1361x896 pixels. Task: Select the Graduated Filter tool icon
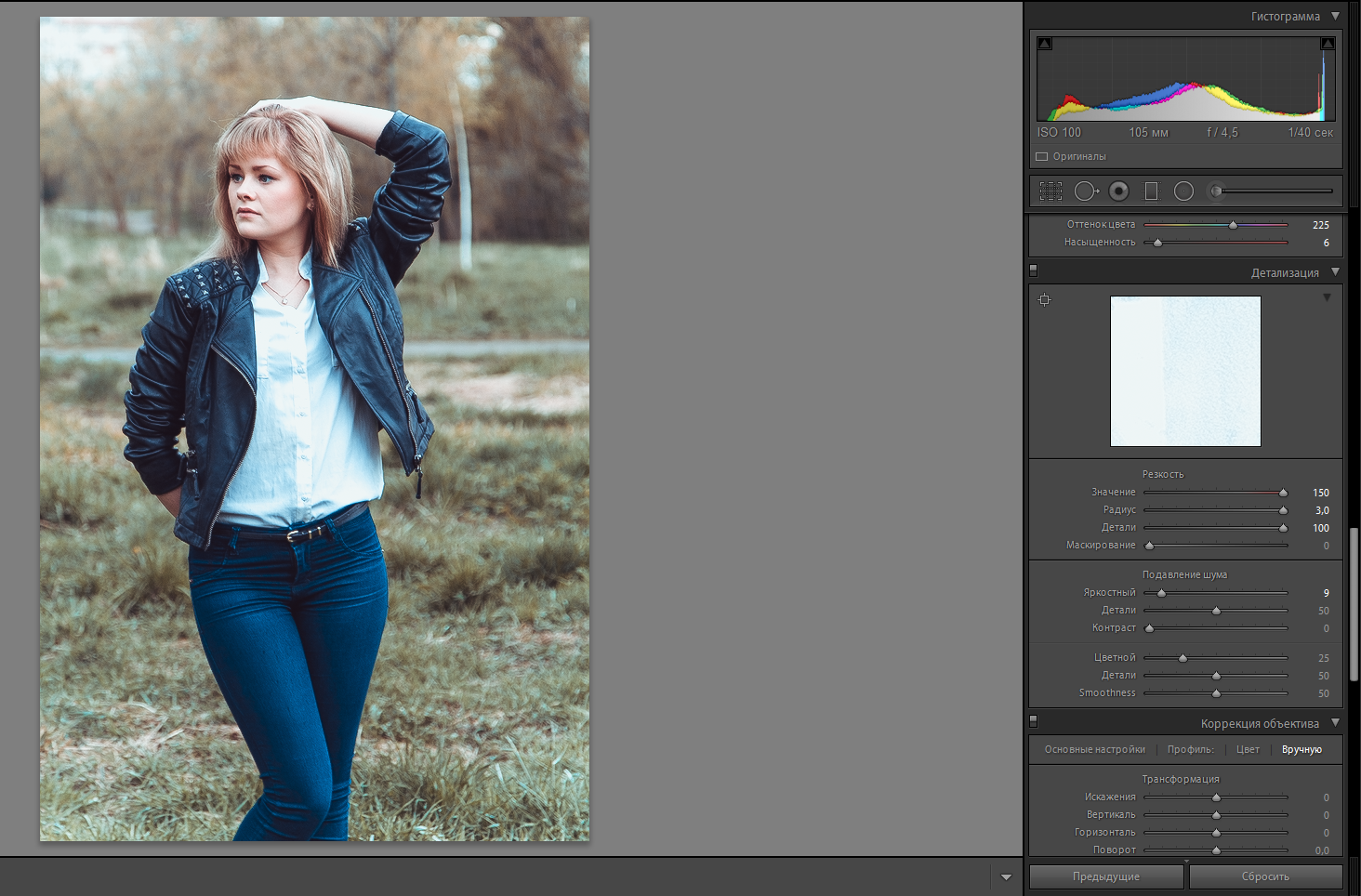pos(1151,191)
